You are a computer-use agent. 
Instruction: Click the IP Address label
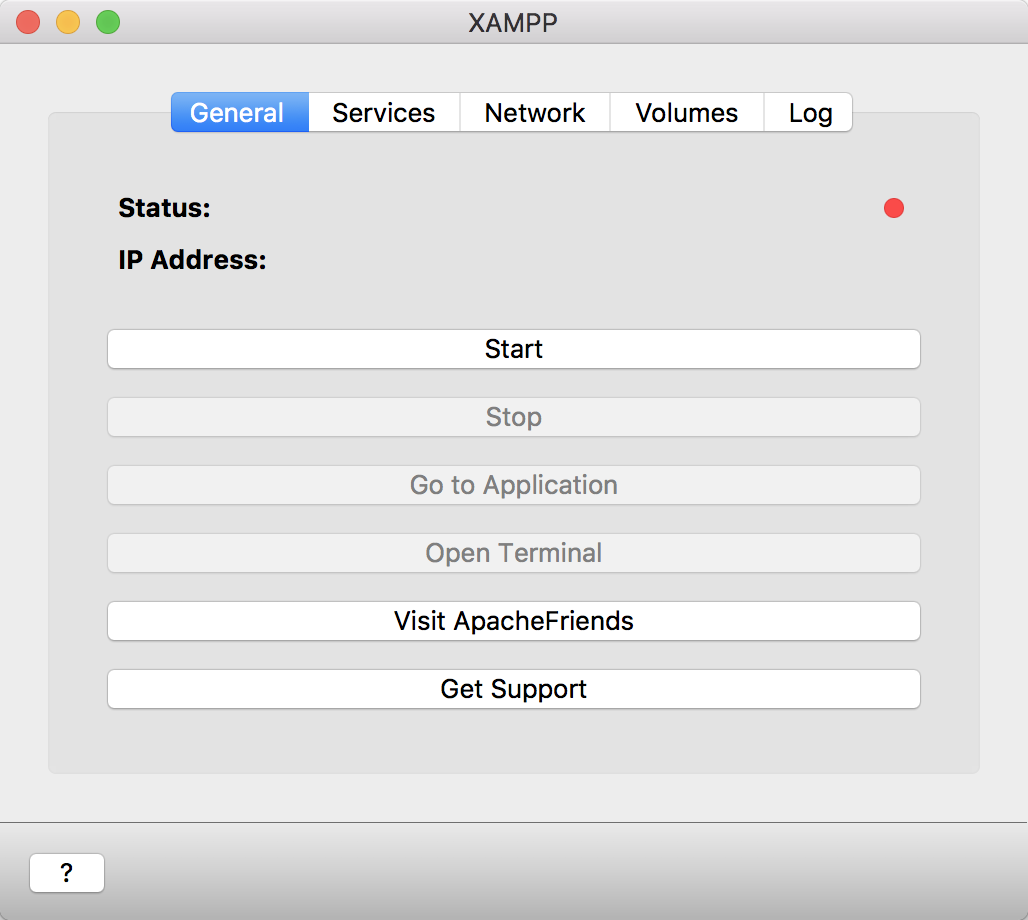[x=193, y=260]
